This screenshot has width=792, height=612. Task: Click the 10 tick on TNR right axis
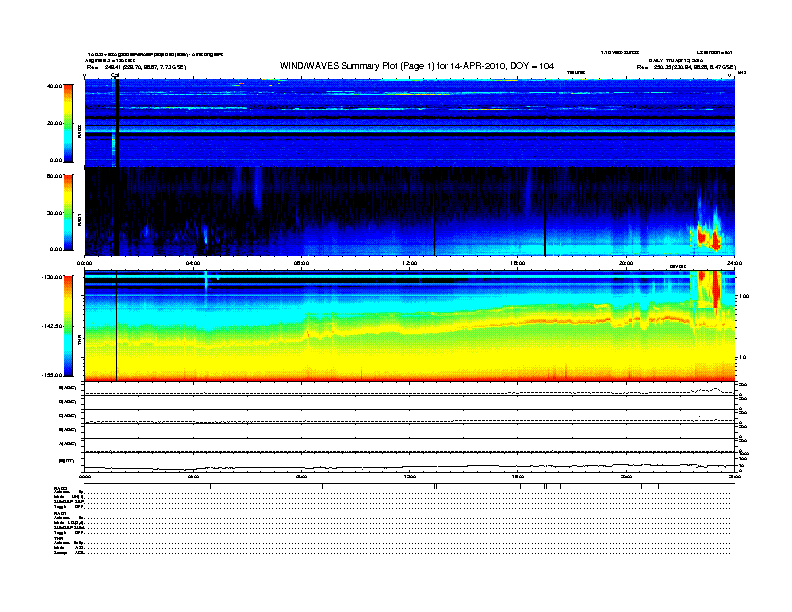[742, 358]
